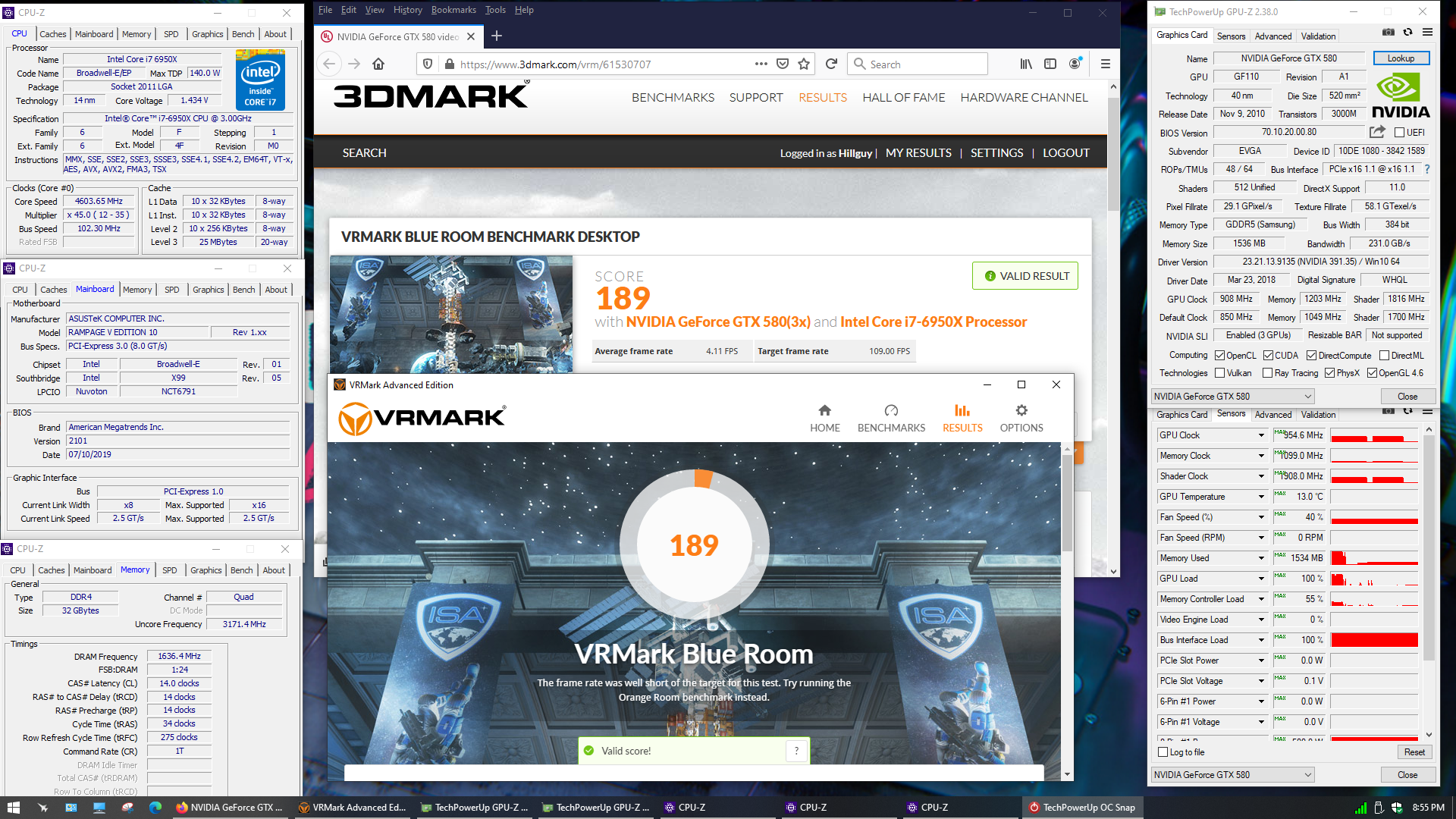Toggle the PhysX checkbox

1329,373
